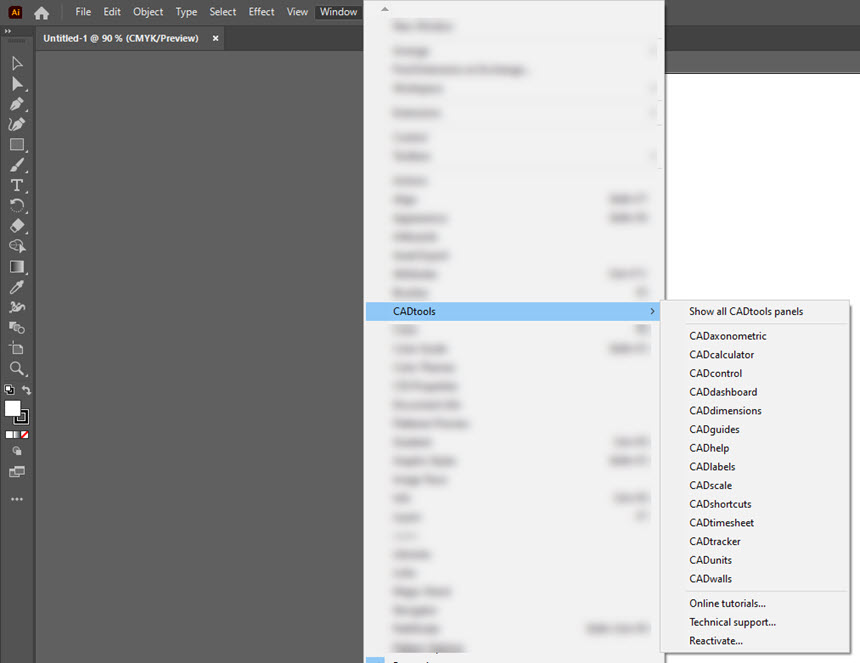The height and width of the screenshot is (663, 860).
Task: Open the CADdimensions panel
Action: tap(726, 411)
